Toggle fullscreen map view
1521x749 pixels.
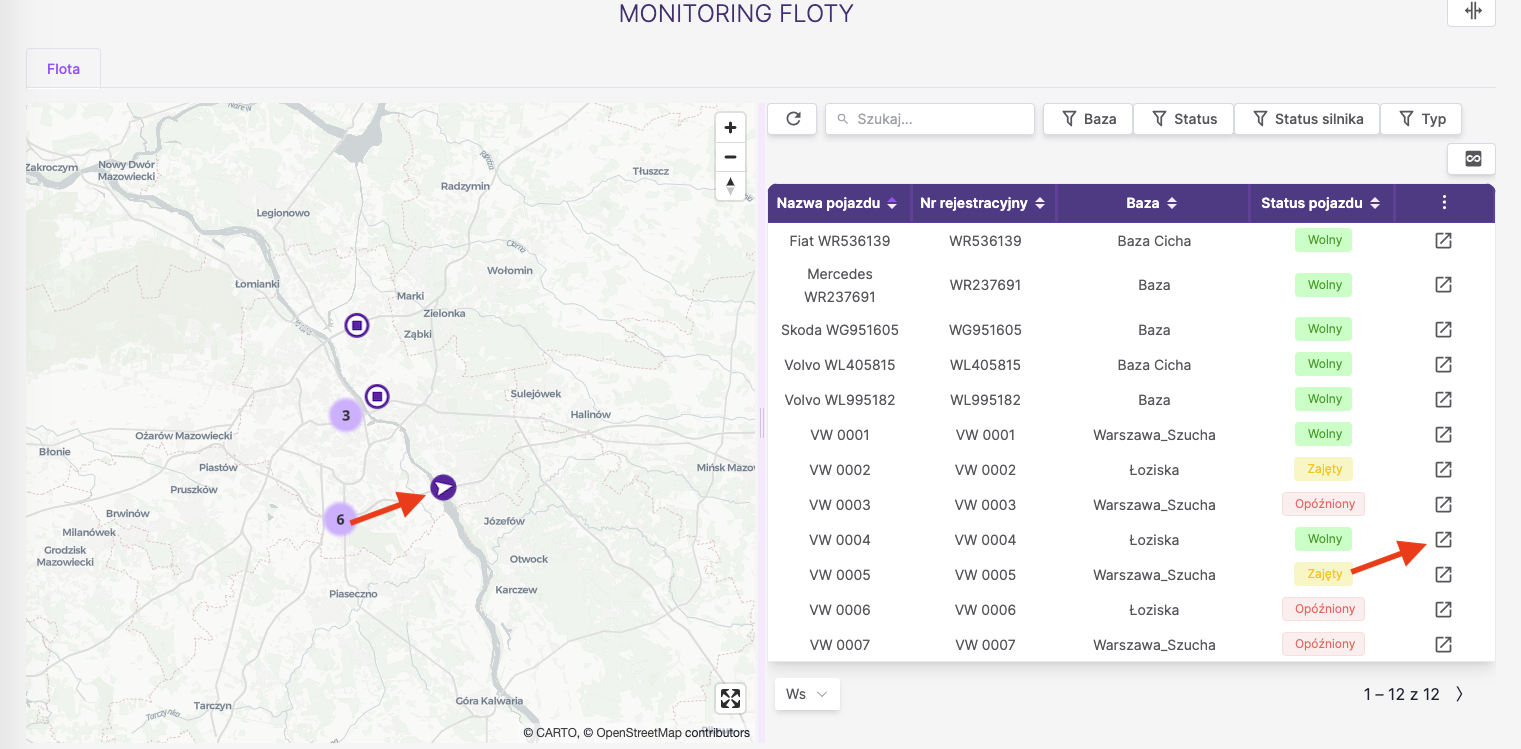730,698
